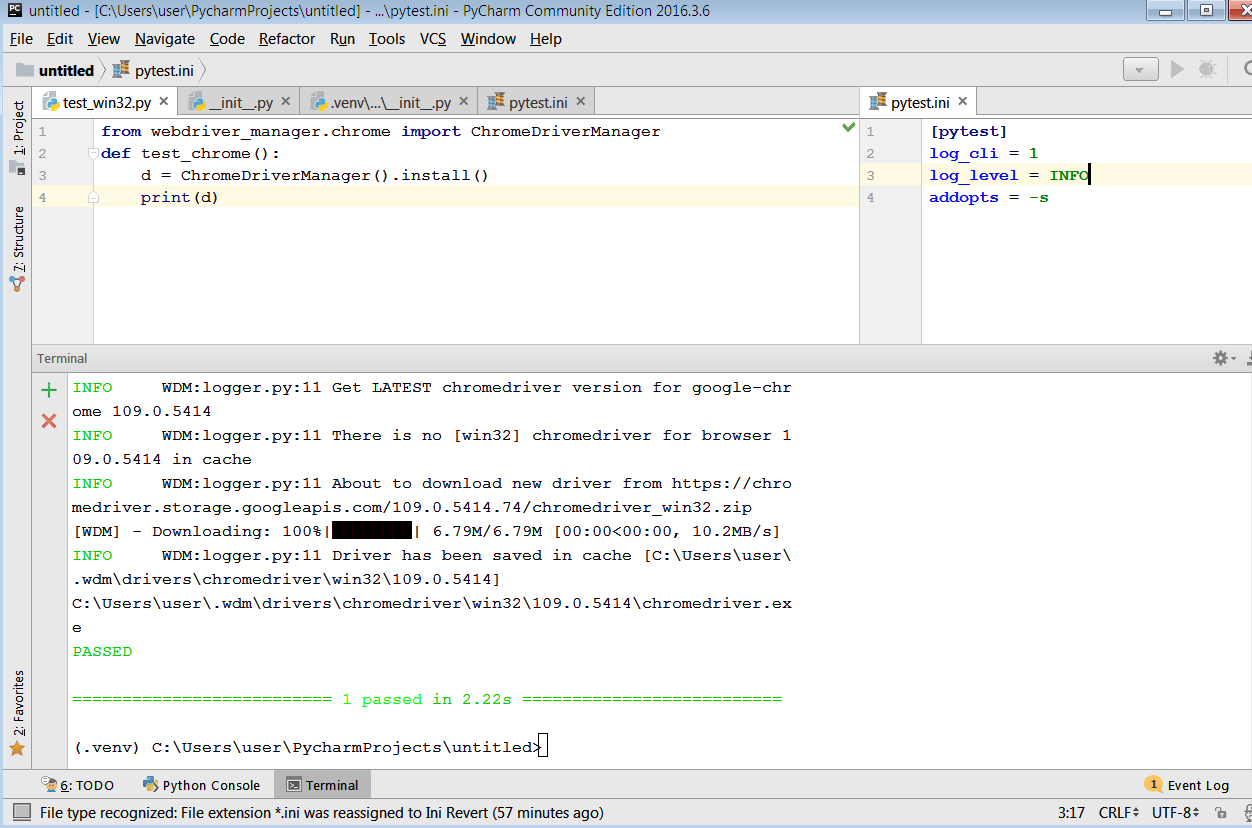
Task: Close the right split pane pytest.ini tab
Action: [963, 102]
